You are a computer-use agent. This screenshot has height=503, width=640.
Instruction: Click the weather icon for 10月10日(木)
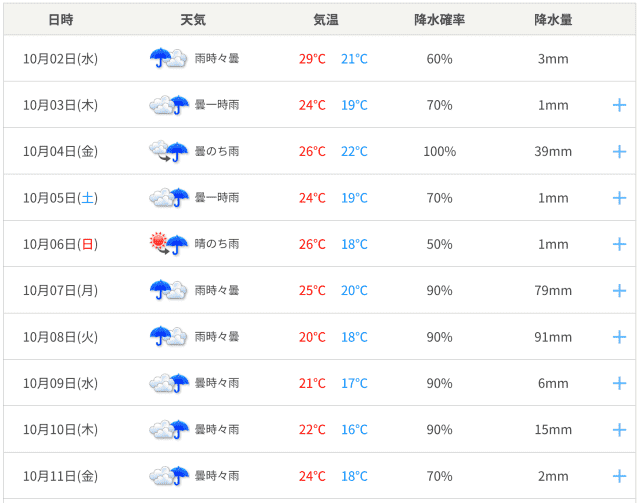click(168, 429)
